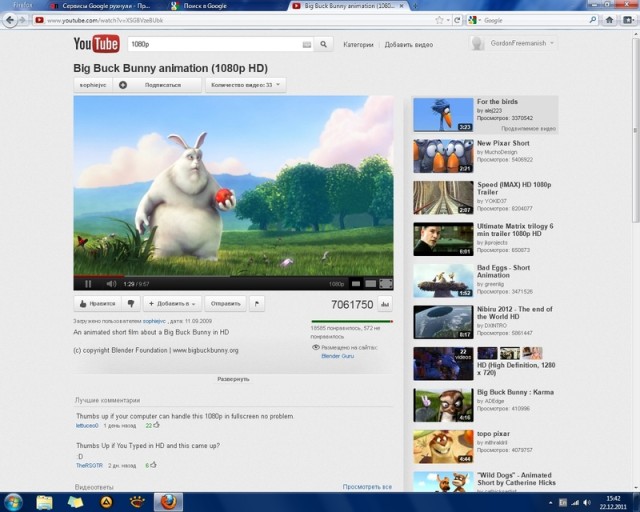
Task: Open the bookmark star dropdown arrow
Action: tap(448, 20)
